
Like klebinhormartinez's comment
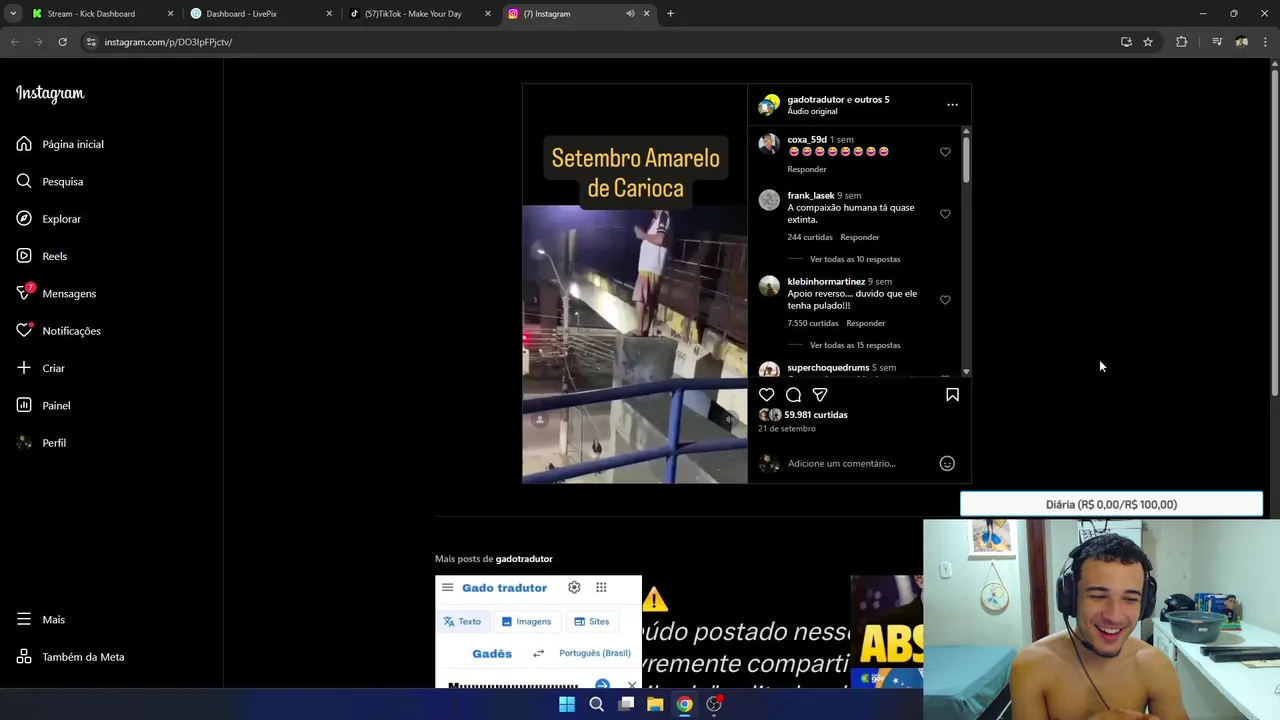tap(945, 300)
